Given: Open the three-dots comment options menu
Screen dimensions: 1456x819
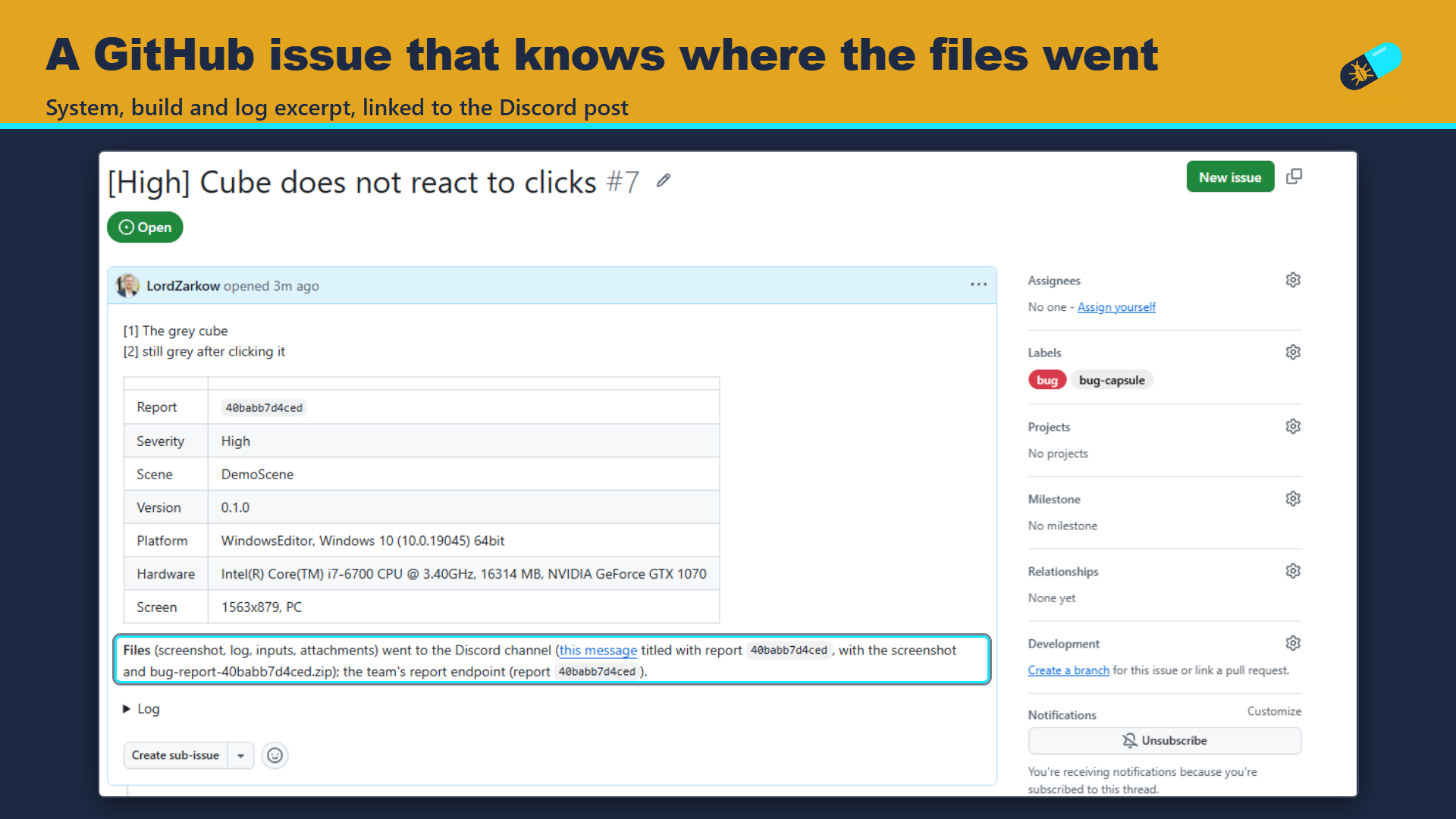Looking at the screenshot, I should click(978, 284).
